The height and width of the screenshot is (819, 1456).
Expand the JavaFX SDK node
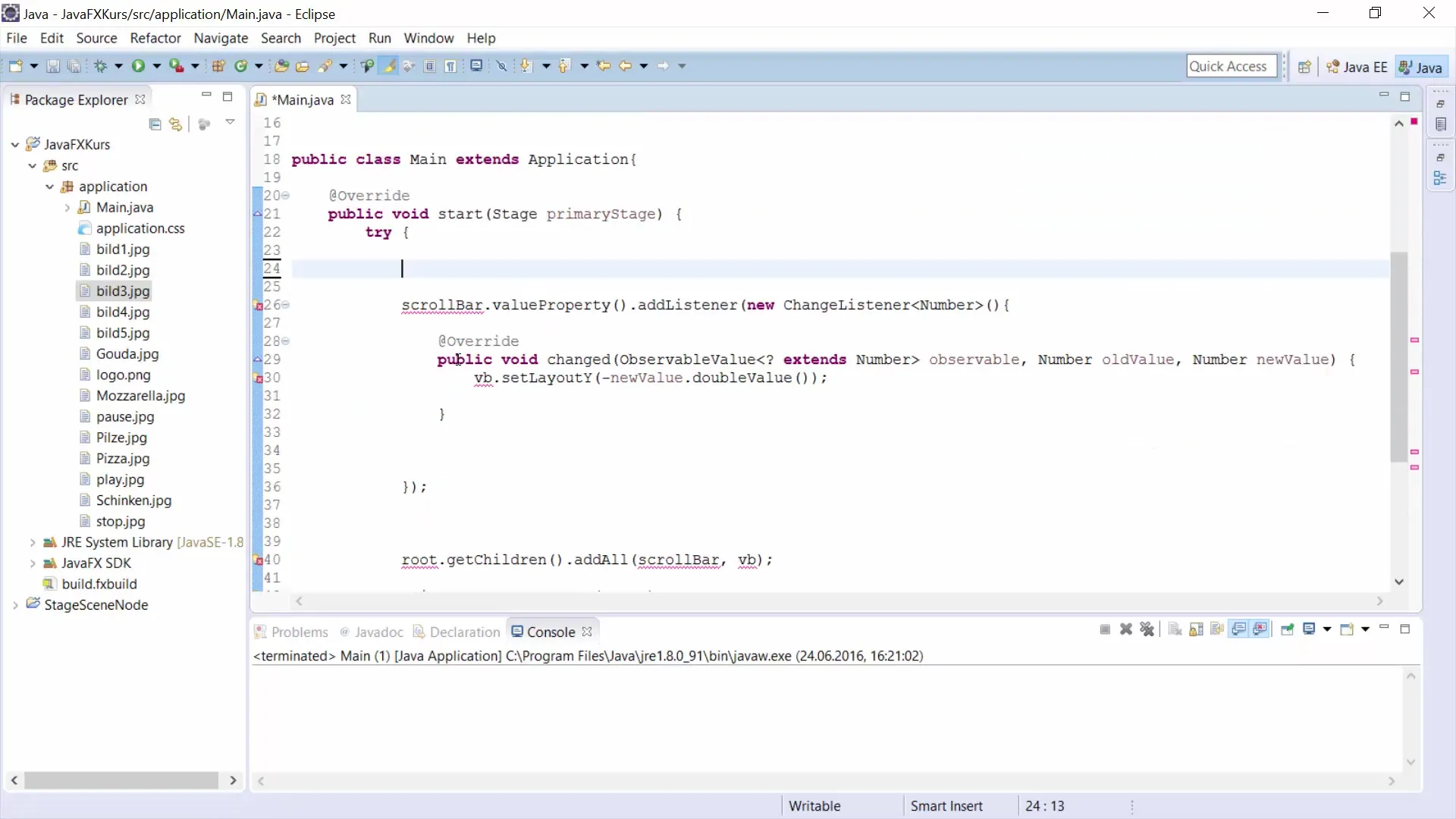pyautogui.click(x=32, y=563)
